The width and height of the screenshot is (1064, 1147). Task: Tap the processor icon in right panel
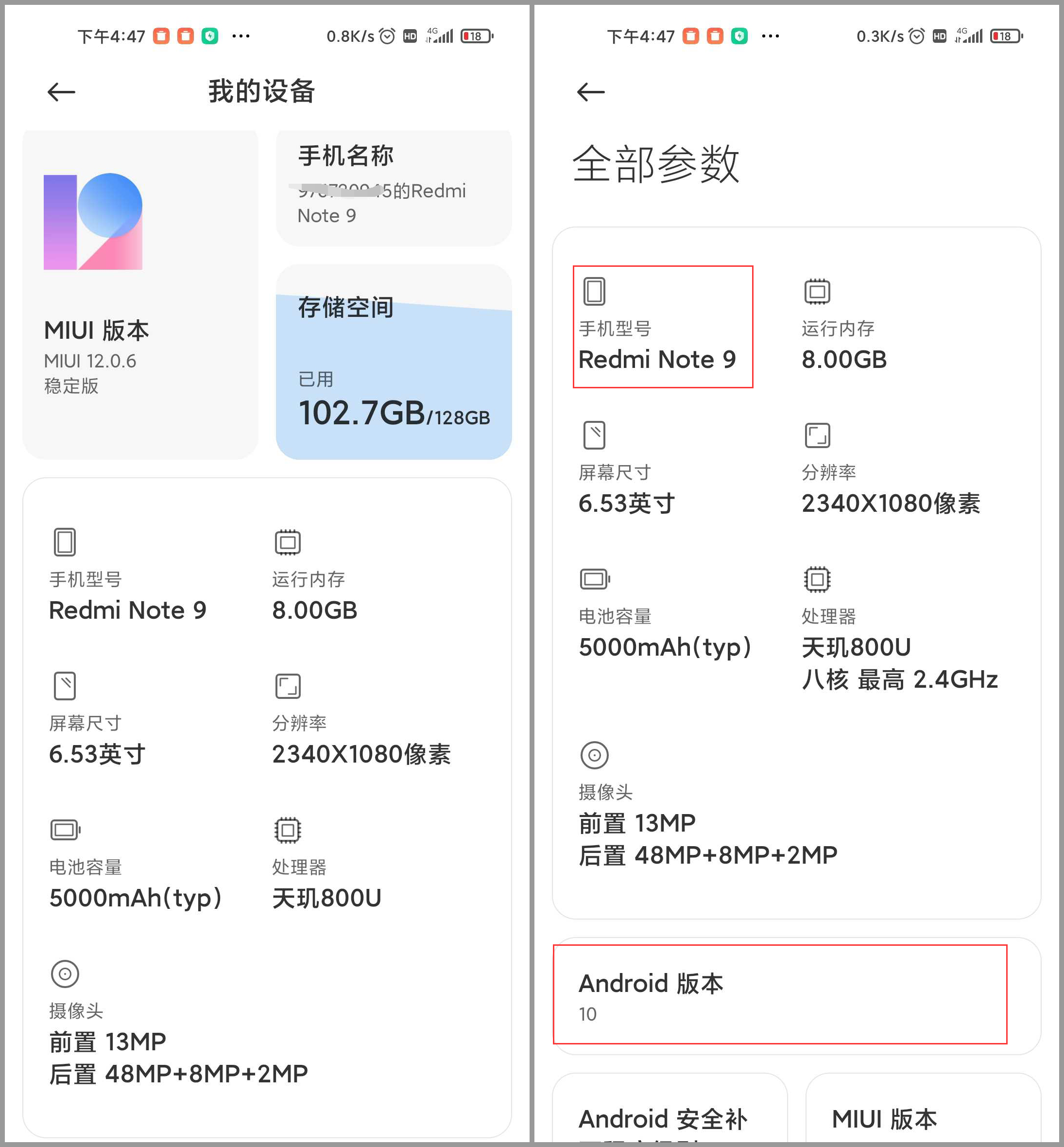[x=817, y=579]
